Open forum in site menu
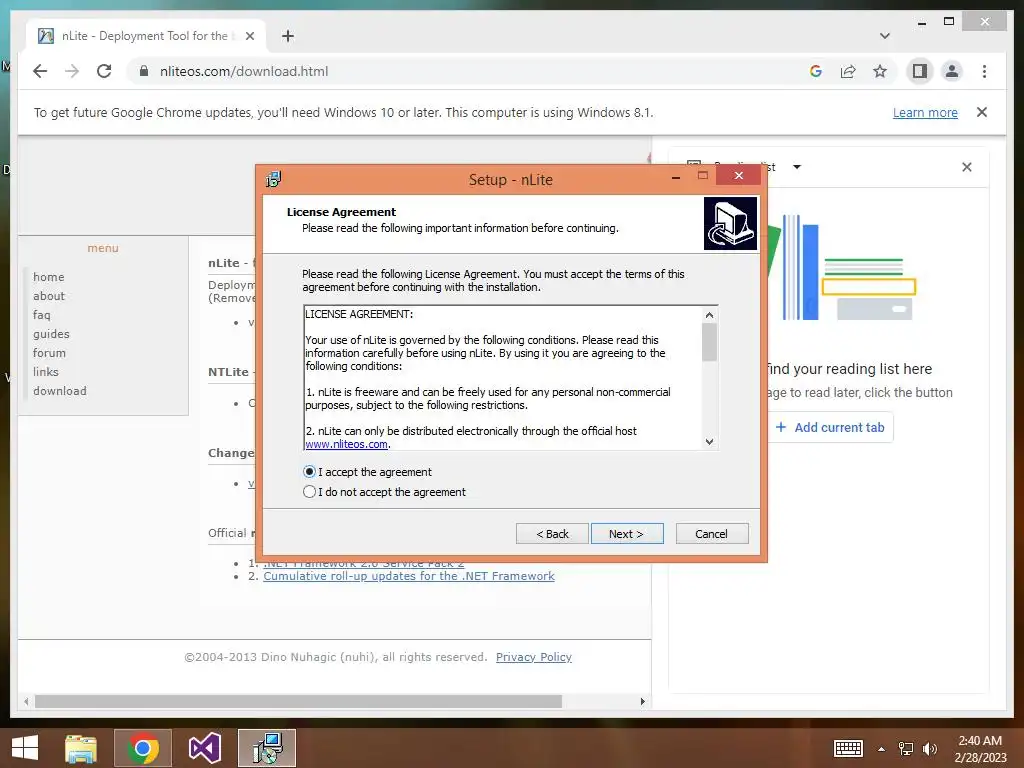Image resolution: width=1024 pixels, height=768 pixels. point(50,353)
